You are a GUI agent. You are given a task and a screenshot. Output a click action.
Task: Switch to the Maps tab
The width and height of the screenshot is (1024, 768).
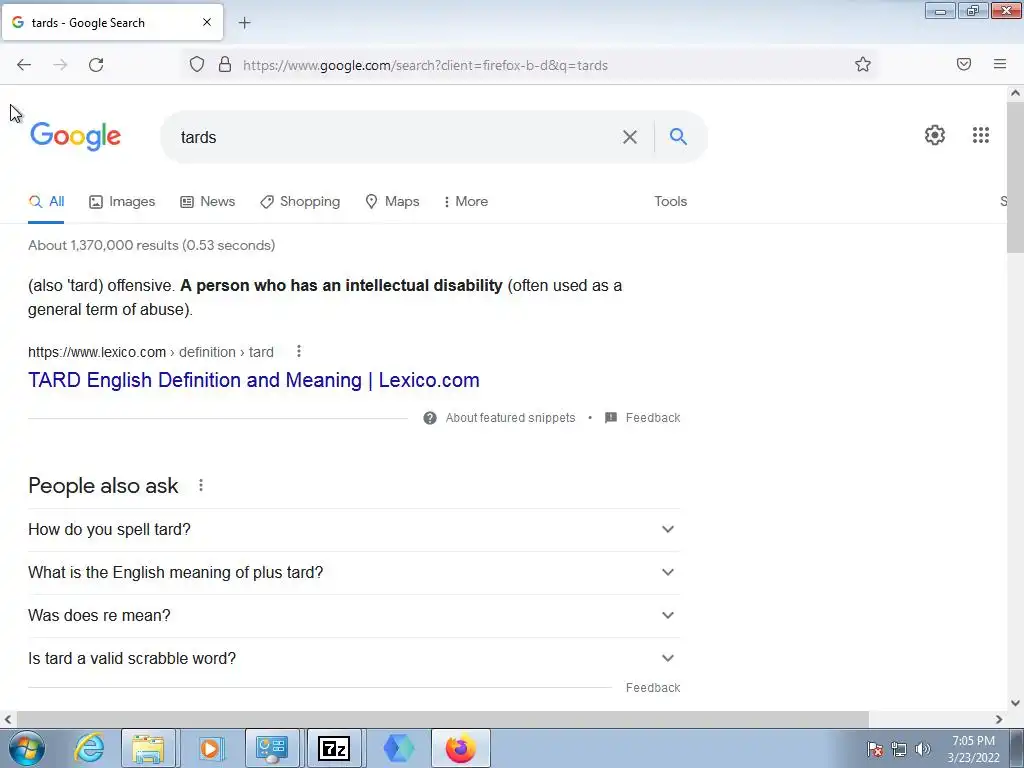[x=392, y=201]
